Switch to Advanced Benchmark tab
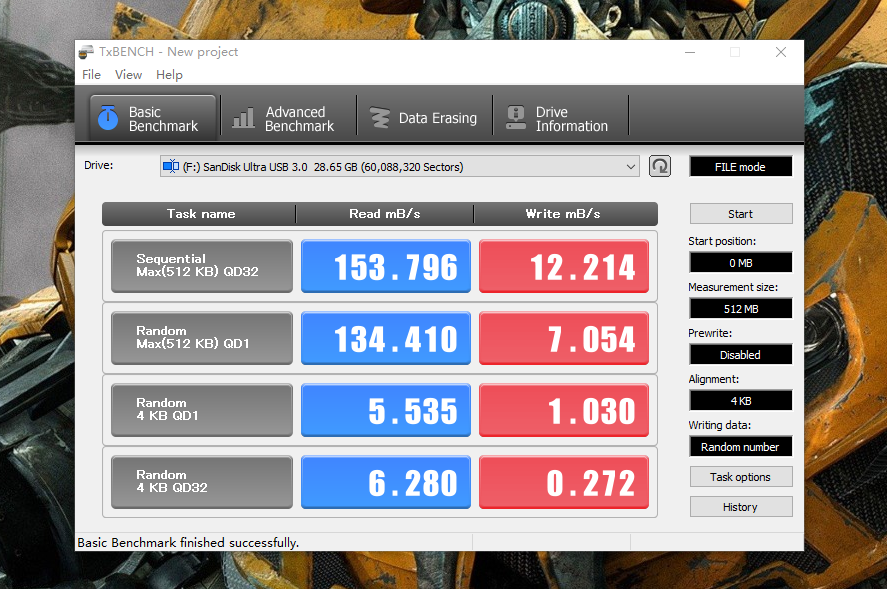The image size is (887, 589). pos(289,118)
